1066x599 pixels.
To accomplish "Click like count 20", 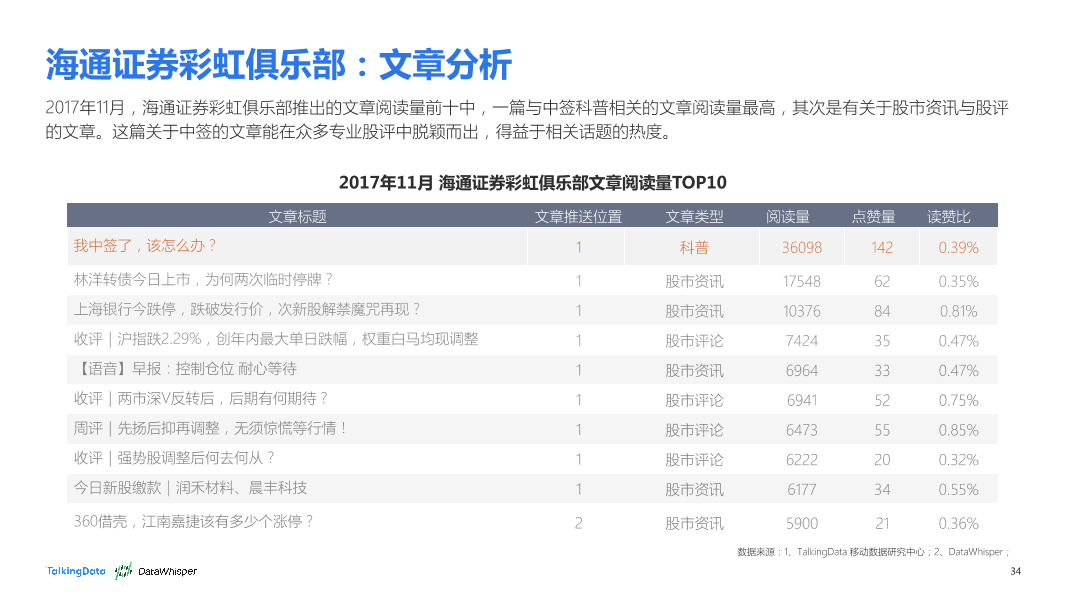I will pyautogui.click(x=882, y=460).
